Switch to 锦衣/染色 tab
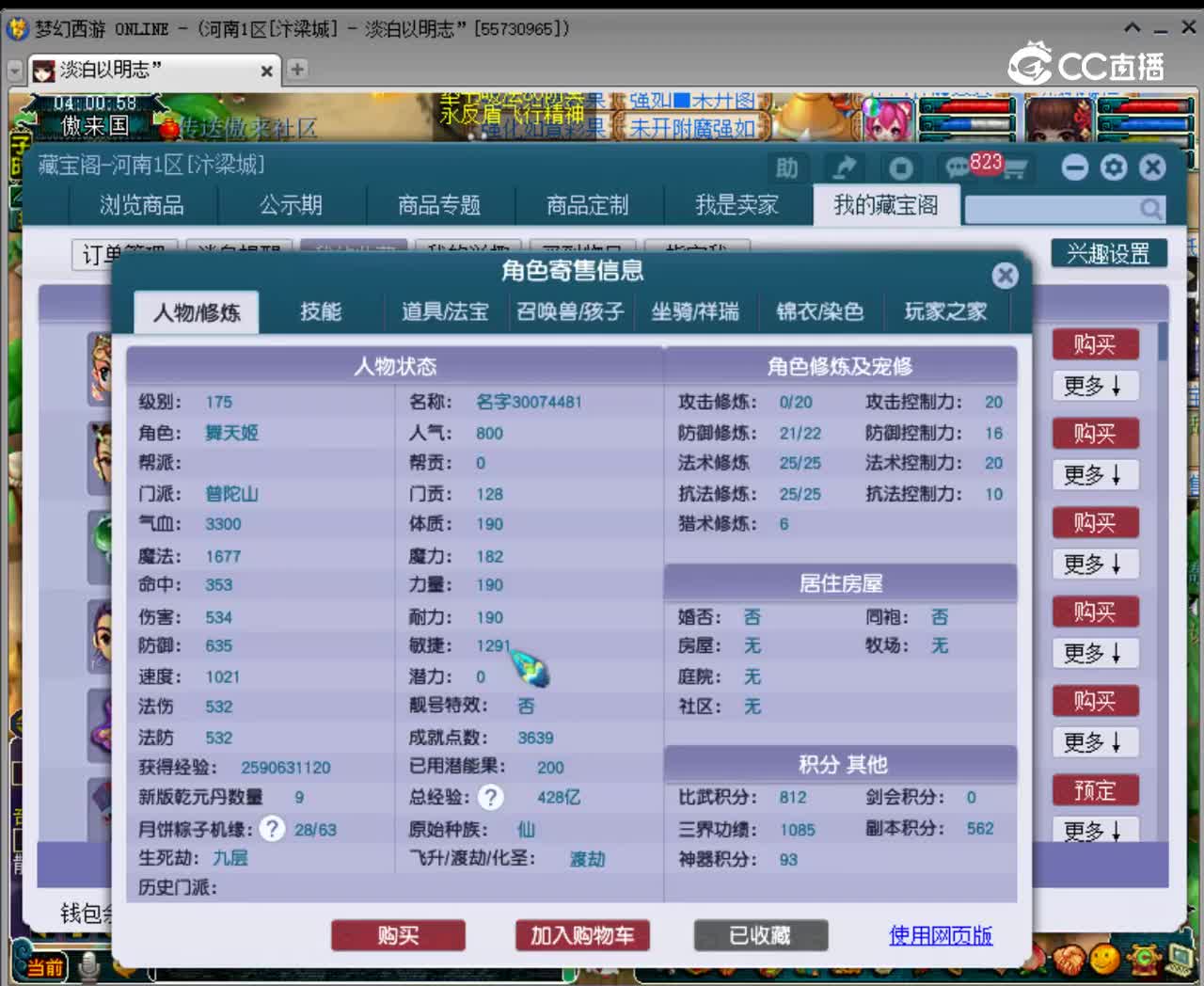1204x986 pixels. (819, 312)
